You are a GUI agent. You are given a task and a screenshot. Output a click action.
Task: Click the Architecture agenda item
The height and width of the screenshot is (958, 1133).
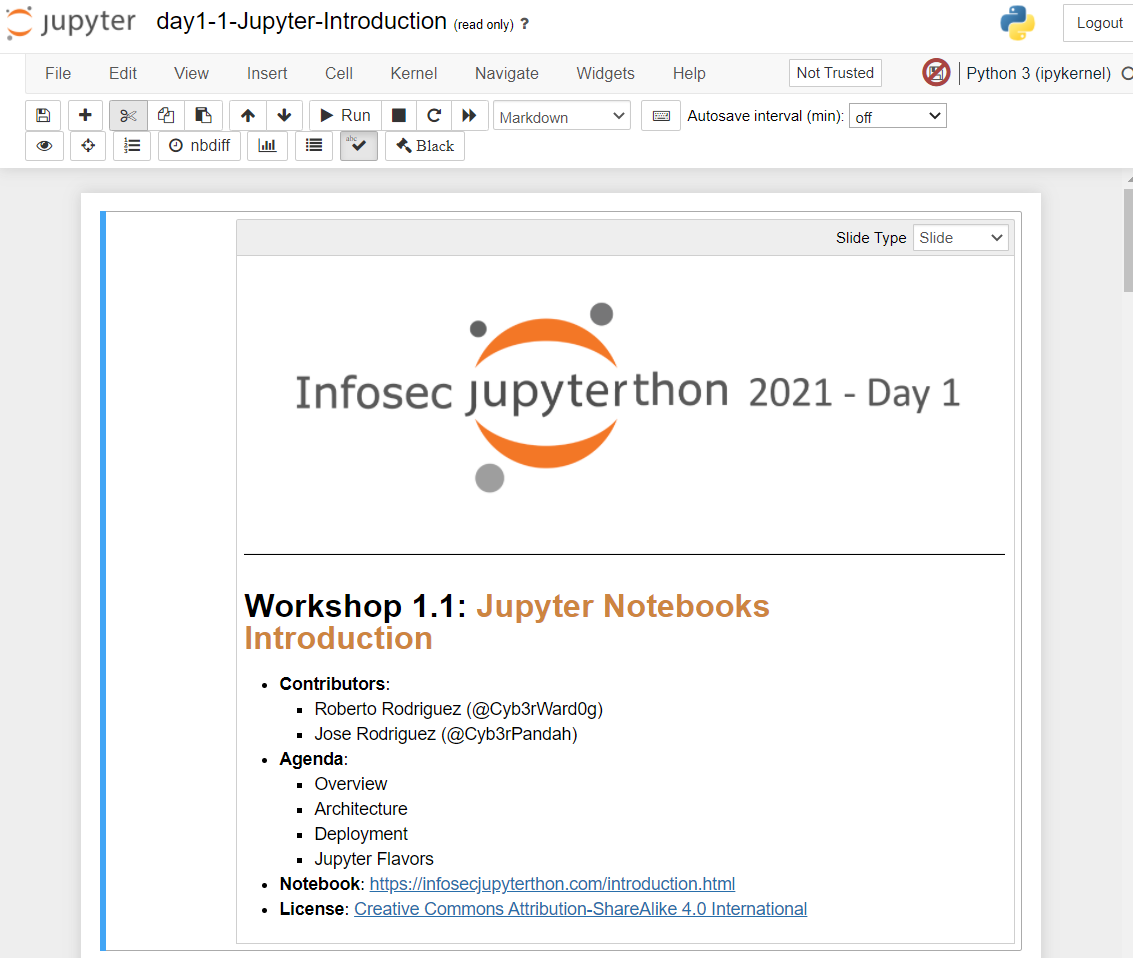361,809
